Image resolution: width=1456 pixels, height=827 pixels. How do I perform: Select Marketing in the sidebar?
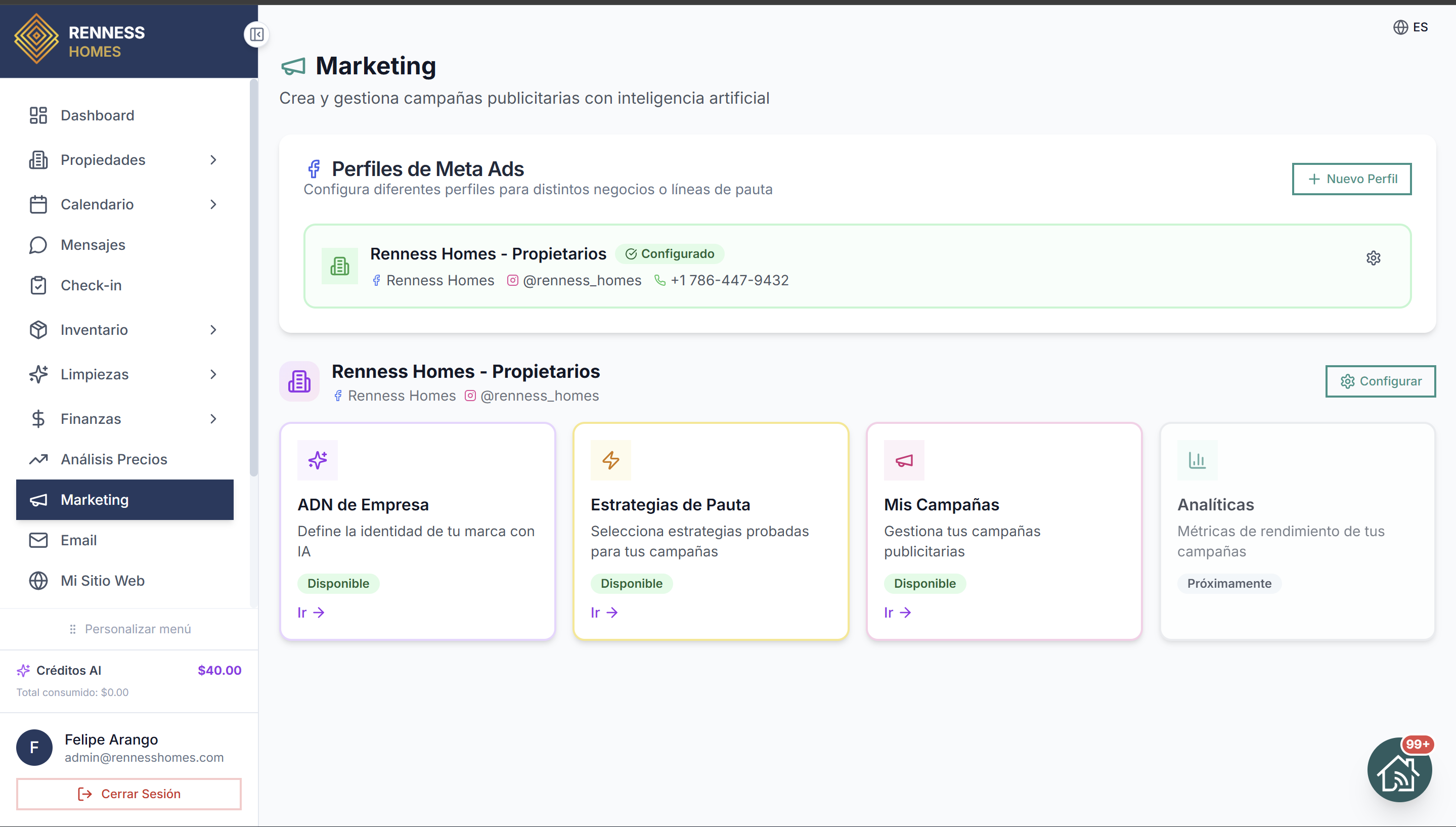(x=94, y=500)
